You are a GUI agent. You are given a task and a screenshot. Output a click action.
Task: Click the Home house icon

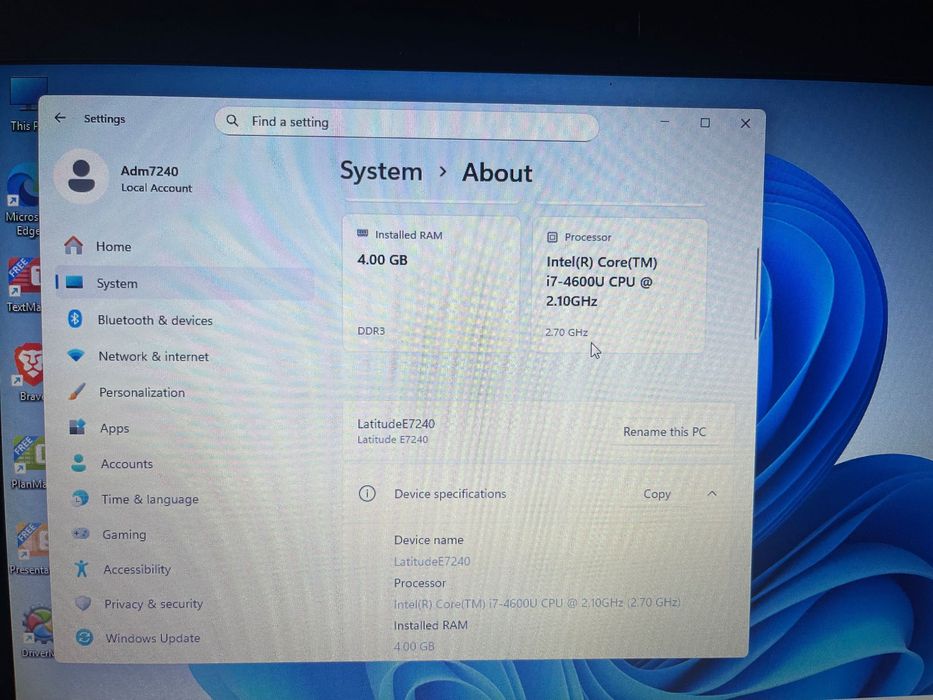point(74,245)
